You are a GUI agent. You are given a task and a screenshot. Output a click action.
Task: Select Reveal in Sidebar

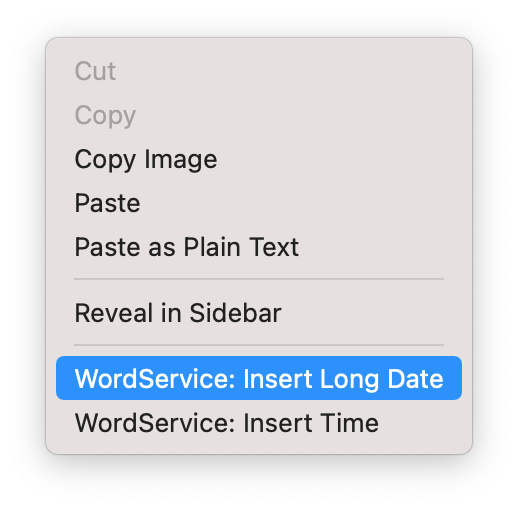click(x=259, y=313)
